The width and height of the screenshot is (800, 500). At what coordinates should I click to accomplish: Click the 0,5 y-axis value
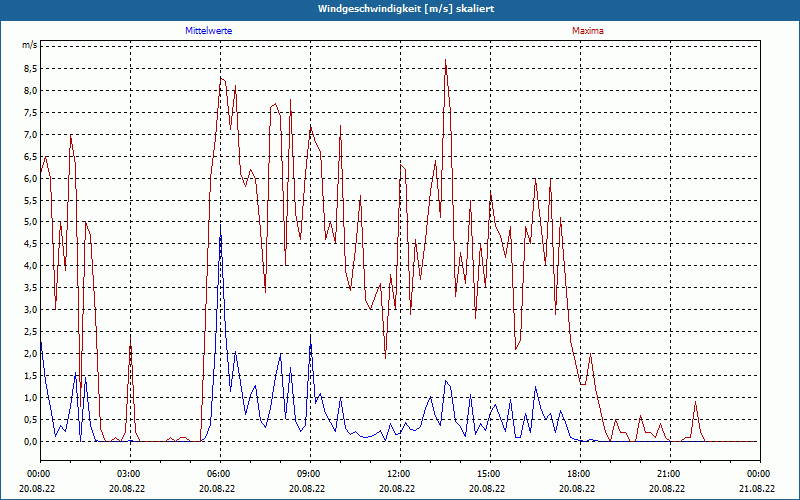tap(29, 420)
